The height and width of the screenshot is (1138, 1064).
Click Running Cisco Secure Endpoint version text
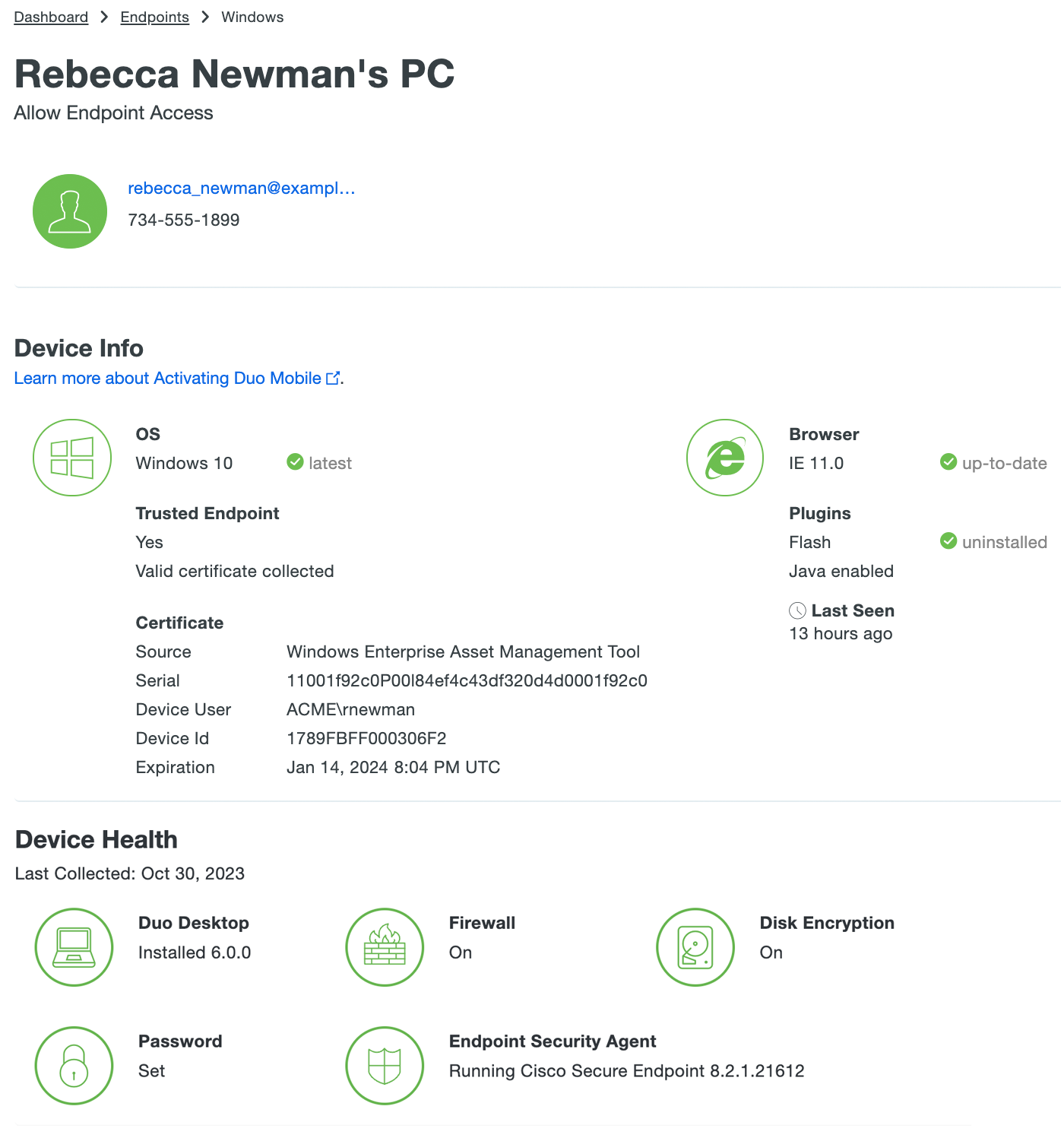(627, 1071)
